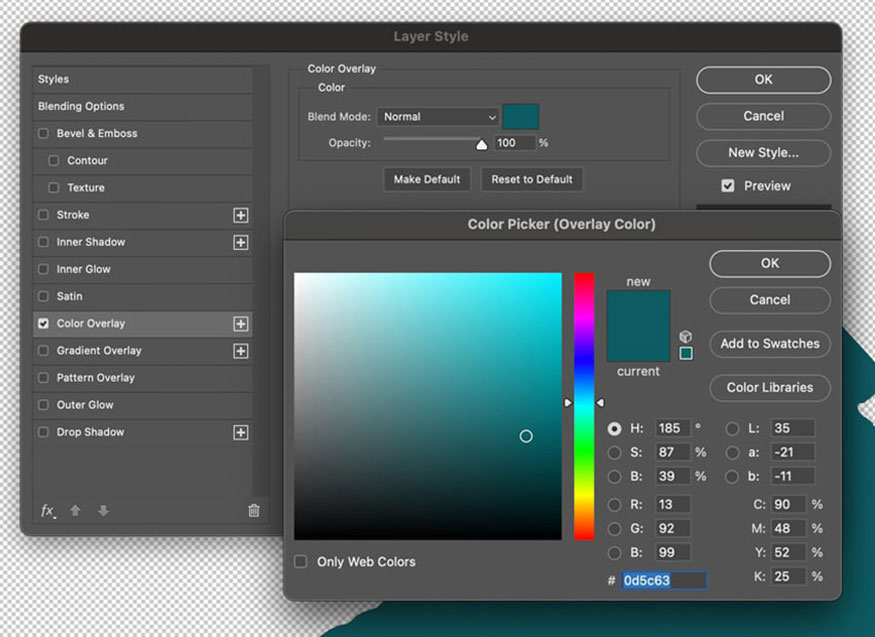Add another Color Overlay with plus icon
Image resolution: width=875 pixels, height=637 pixels.
[241, 324]
